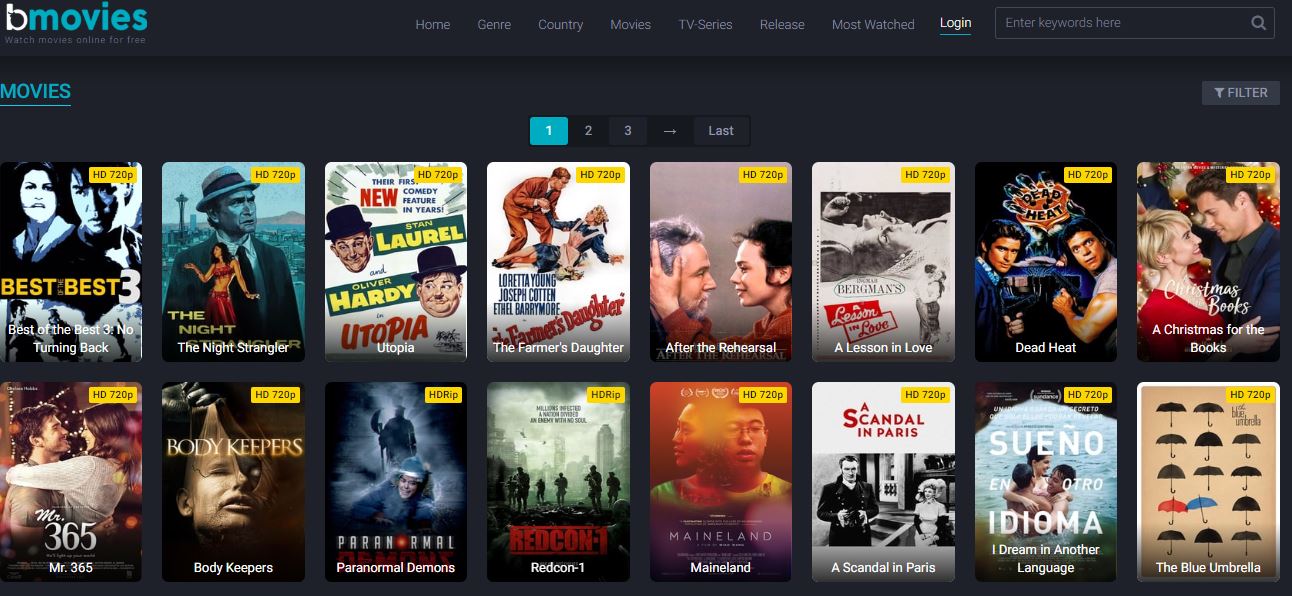1292x596 pixels.
Task: Click the HD 720p badge on Maineland
Action: [x=763, y=395]
